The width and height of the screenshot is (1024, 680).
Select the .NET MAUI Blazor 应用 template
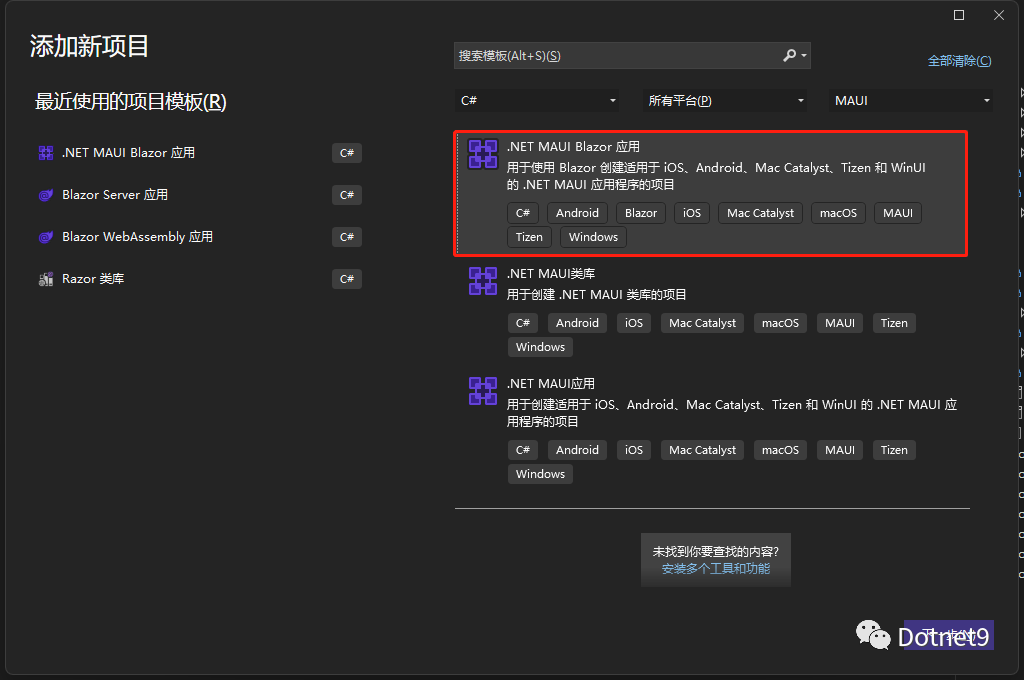point(711,193)
